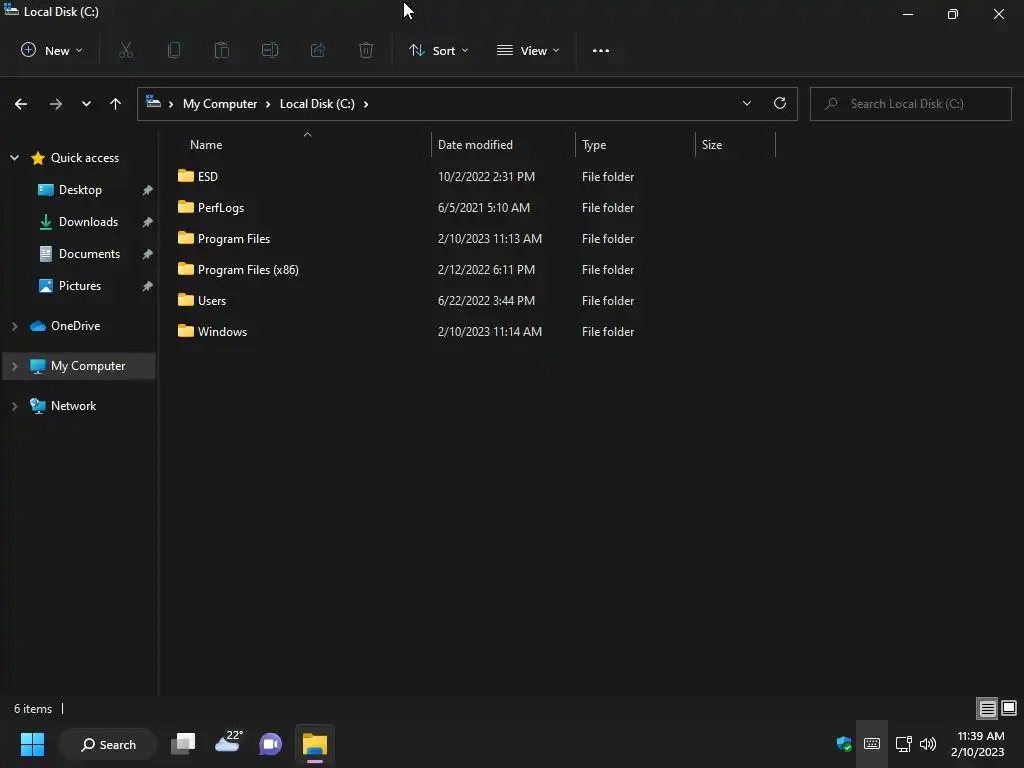Viewport: 1024px width, 768px height.
Task: Collapse the Quick access tree
Action: [14, 157]
